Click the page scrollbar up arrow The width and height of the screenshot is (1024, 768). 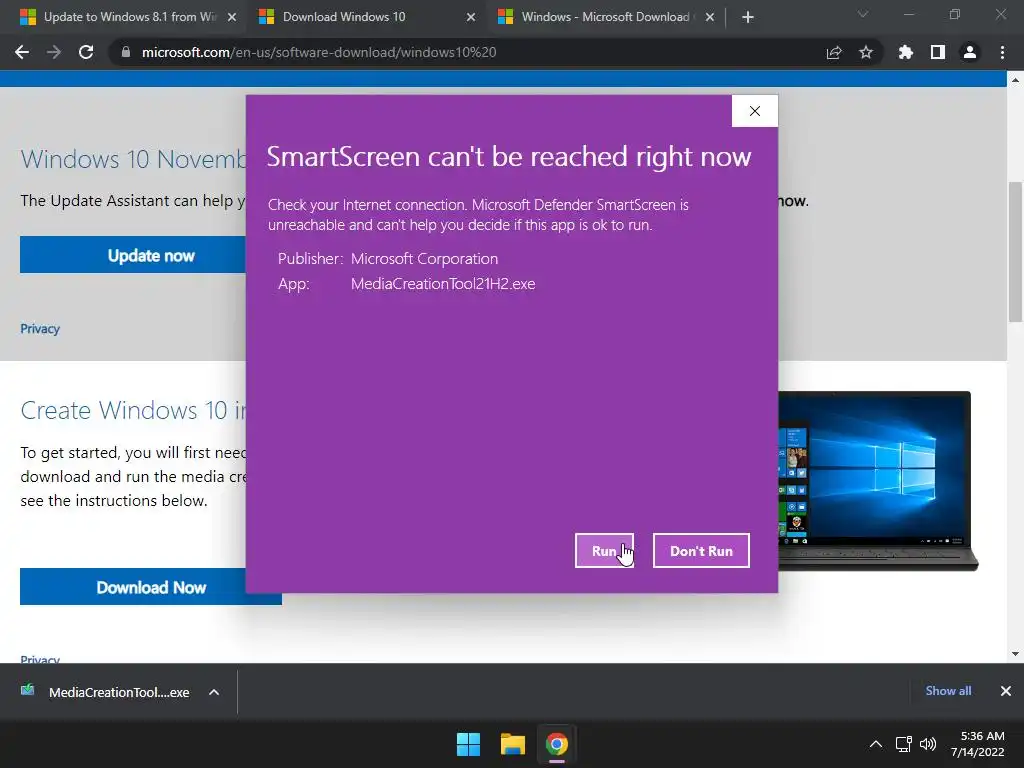1015,80
